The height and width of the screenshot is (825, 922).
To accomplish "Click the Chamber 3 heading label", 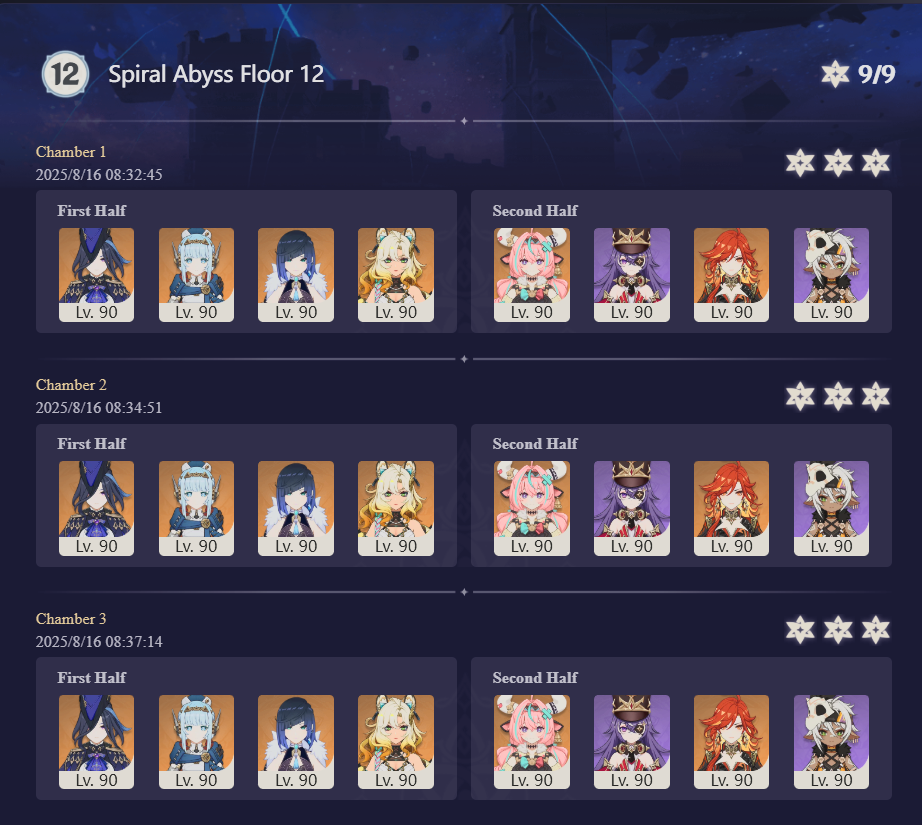I will (71, 619).
